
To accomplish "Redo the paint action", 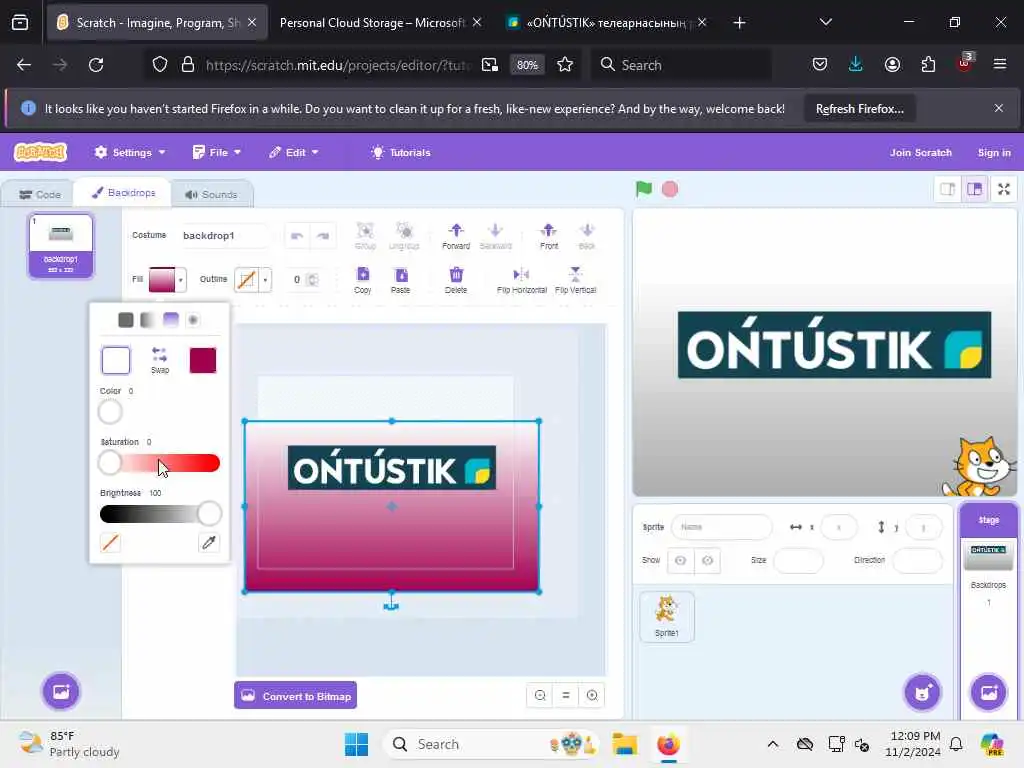I will click(x=323, y=236).
